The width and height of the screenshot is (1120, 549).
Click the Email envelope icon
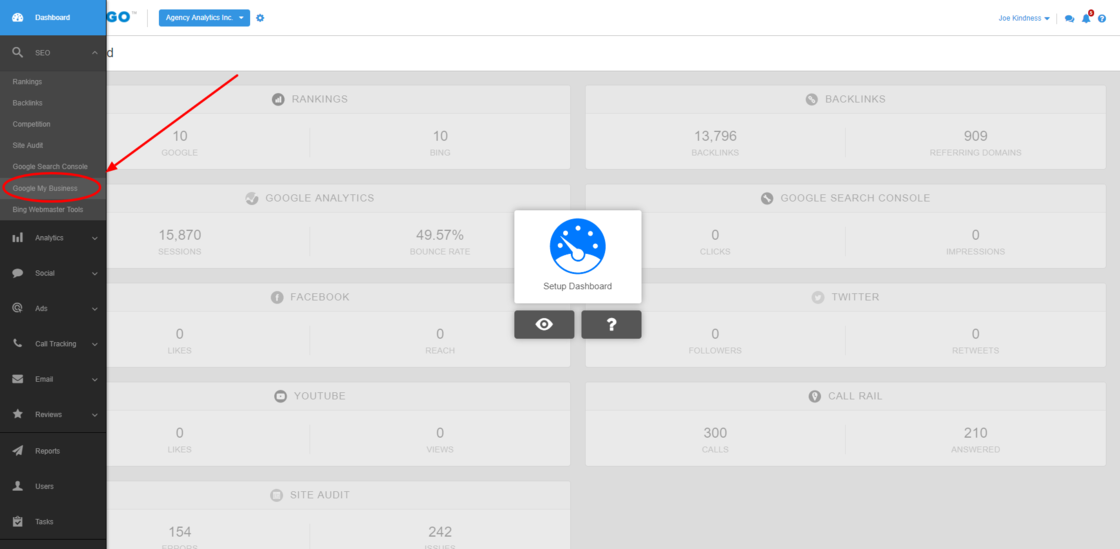(18, 379)
